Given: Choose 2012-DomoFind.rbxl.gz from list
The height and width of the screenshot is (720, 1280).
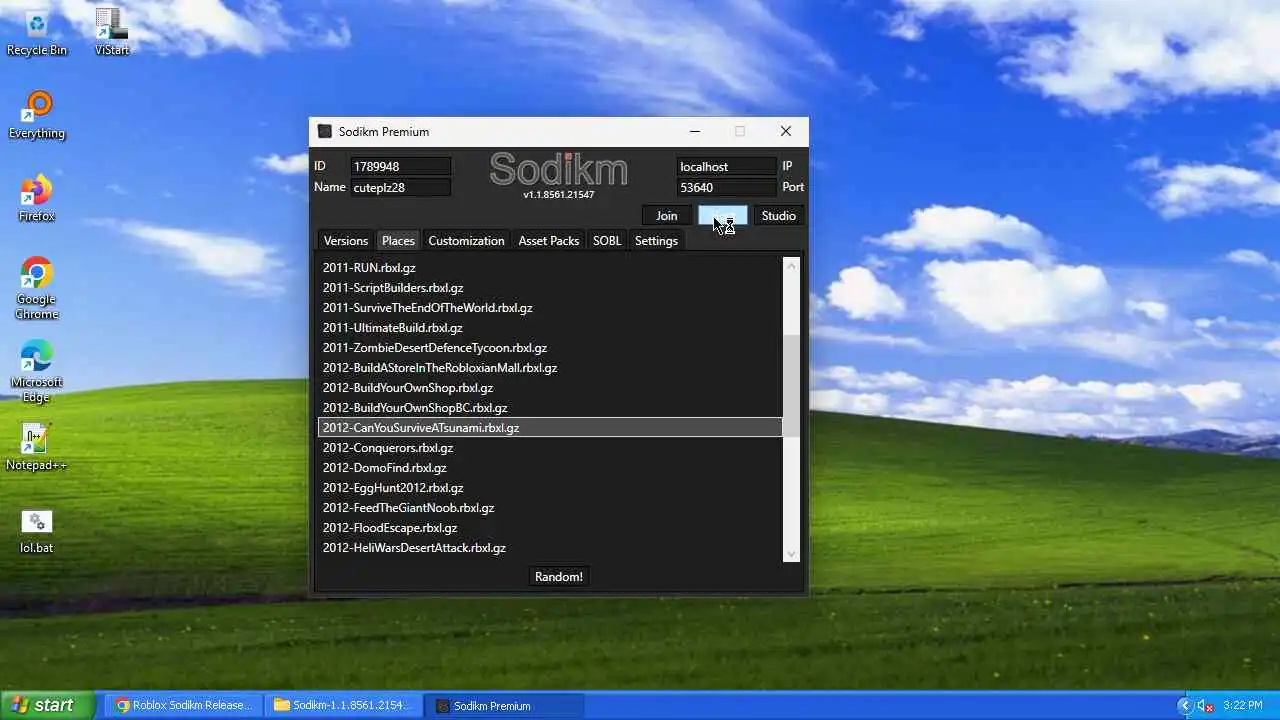Looking at the screenshot, I should point(550,468).
